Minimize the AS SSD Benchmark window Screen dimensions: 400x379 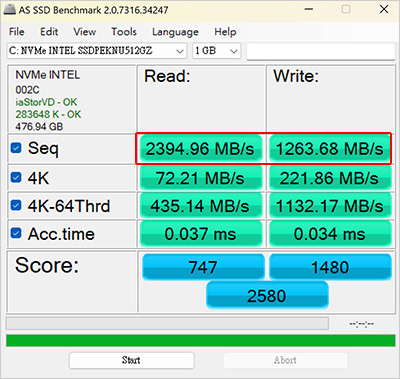(309, 9)
